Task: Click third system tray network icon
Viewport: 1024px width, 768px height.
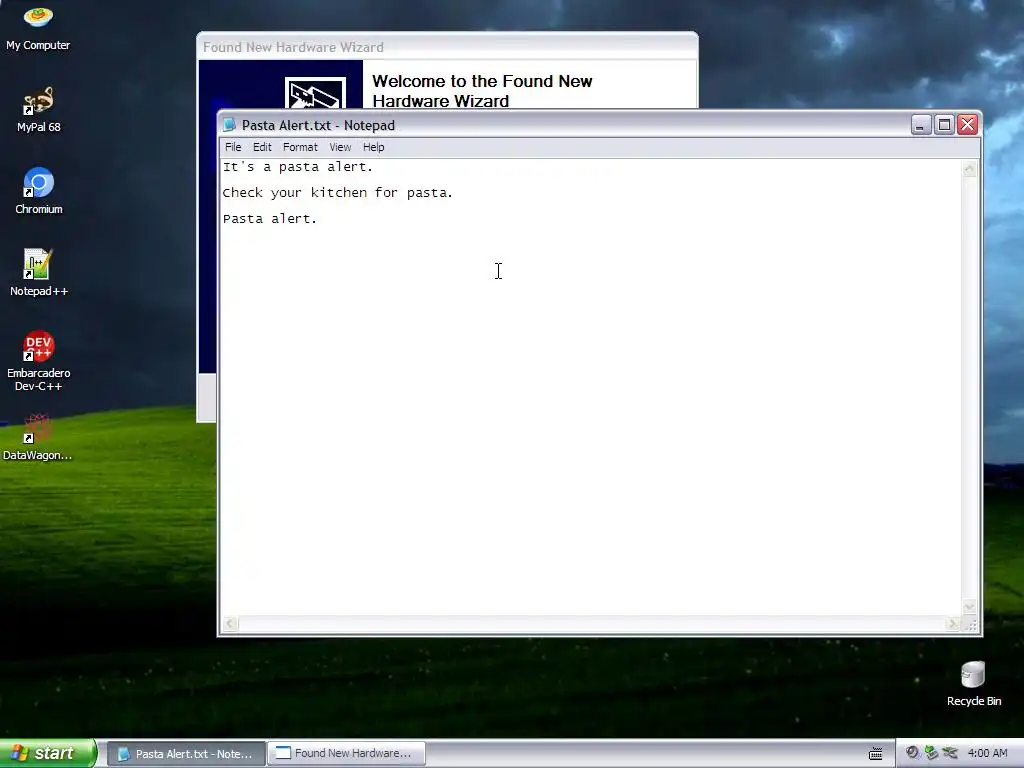Action: (x=950, y=753)
